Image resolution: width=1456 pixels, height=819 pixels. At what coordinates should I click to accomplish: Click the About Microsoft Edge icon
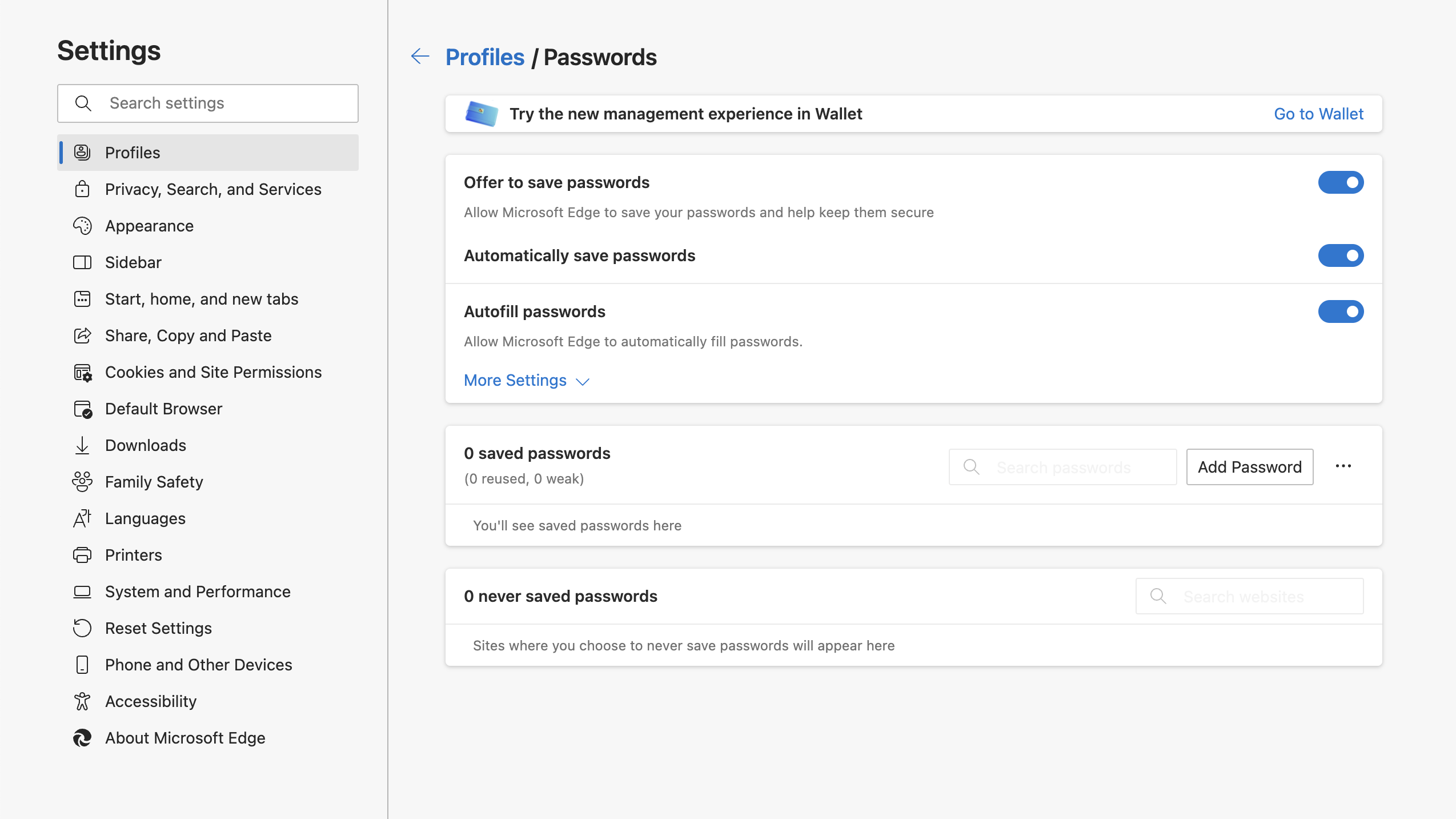click(84, 738)
